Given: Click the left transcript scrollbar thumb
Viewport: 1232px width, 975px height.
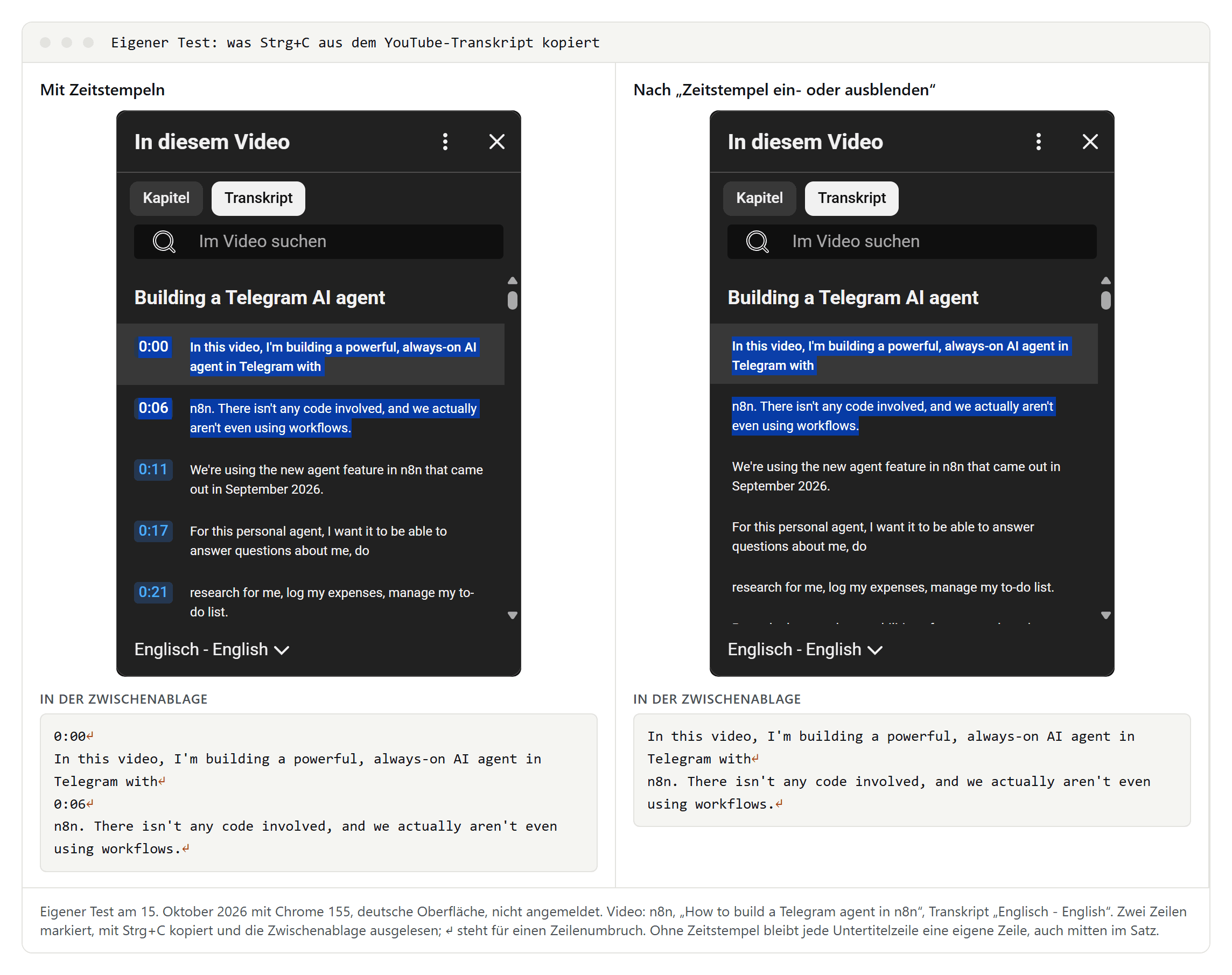Looking at the screenshot, I should coord(512,300).
